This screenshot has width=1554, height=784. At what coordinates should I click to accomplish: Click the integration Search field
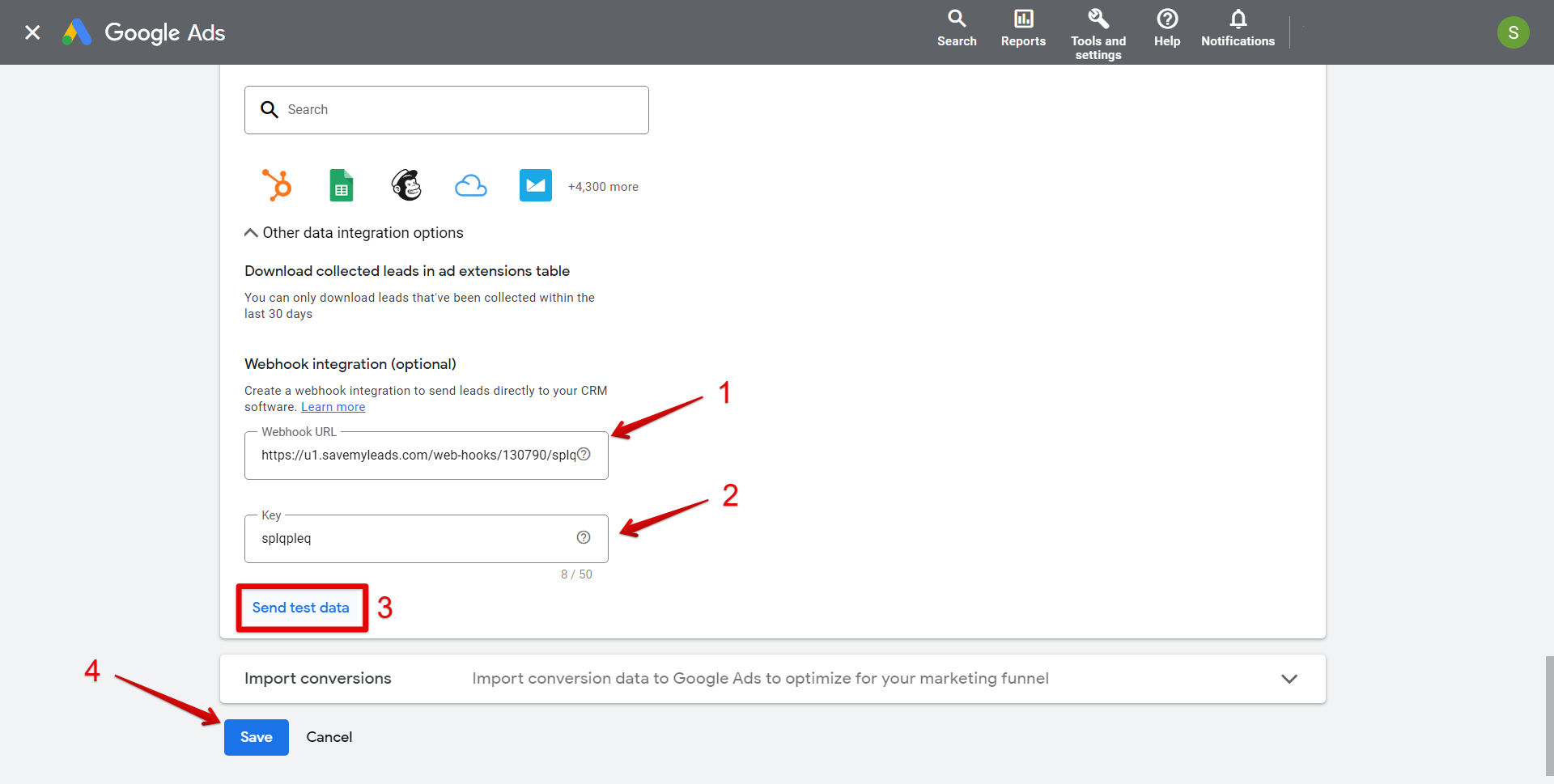[x=447, y=110]
